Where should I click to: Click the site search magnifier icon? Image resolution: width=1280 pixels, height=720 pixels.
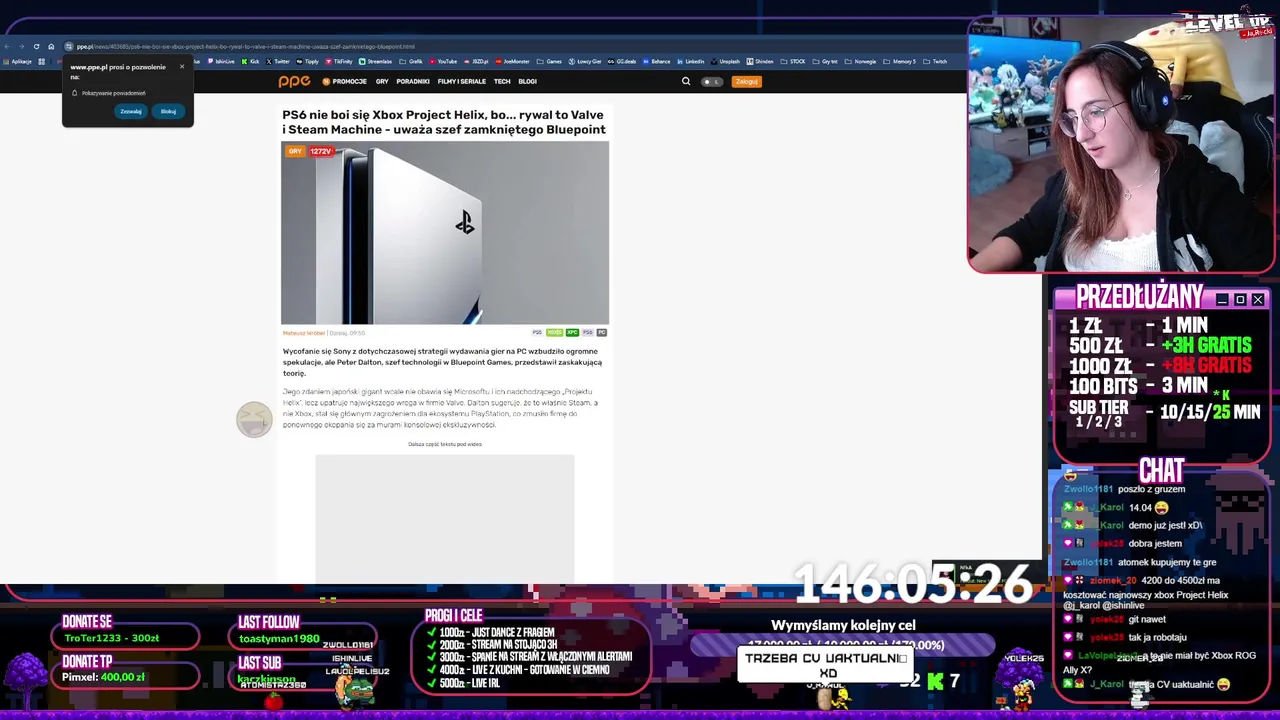[x=686, y=81]
